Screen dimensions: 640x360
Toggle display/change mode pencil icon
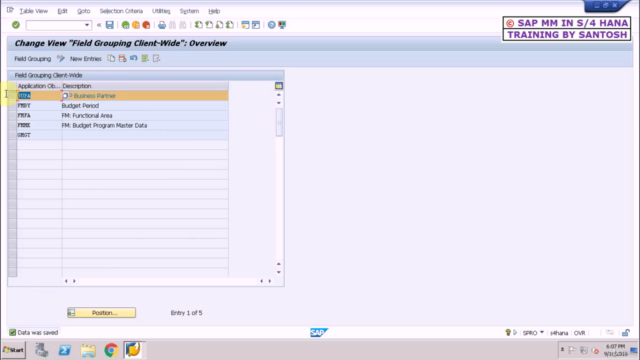[60, 59]
